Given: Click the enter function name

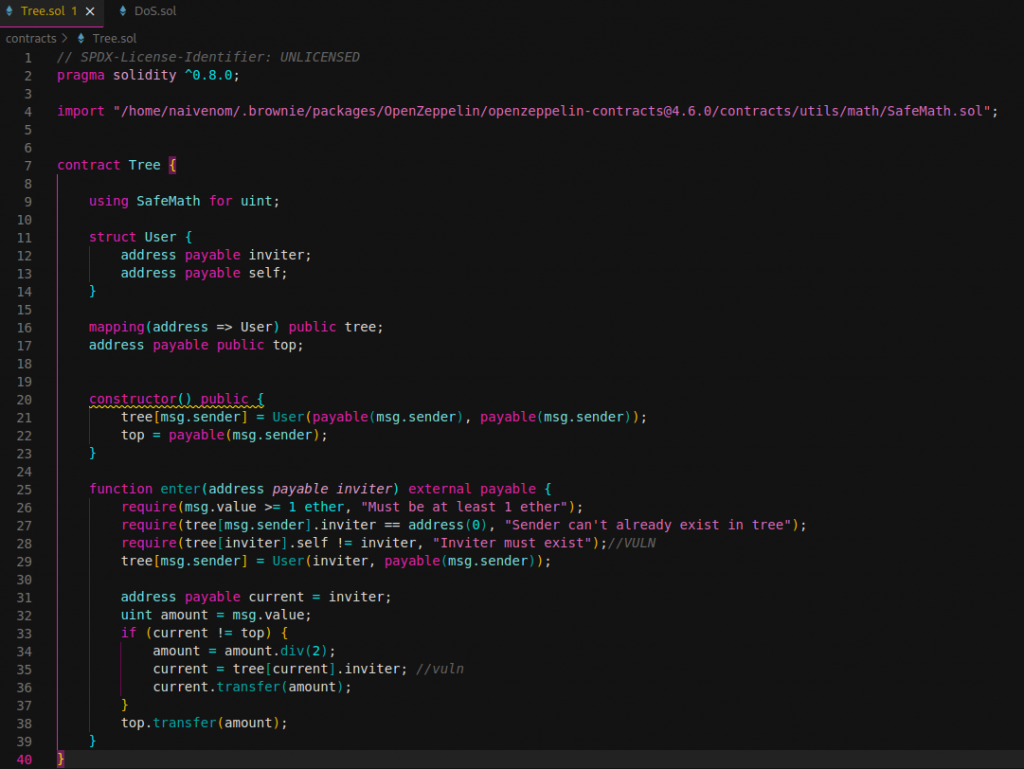Looking at the screenshot, I should tap(180, 489).
